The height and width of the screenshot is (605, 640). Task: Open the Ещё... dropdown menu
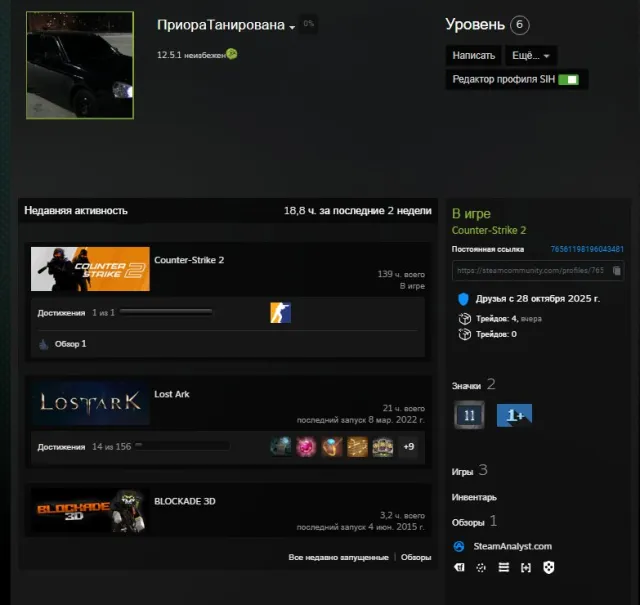(x=531, y=56)
